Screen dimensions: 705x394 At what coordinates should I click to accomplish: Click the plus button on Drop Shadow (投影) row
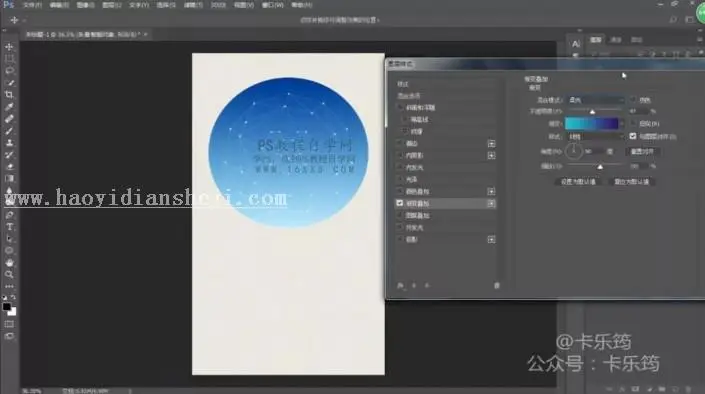click(491, 240)
